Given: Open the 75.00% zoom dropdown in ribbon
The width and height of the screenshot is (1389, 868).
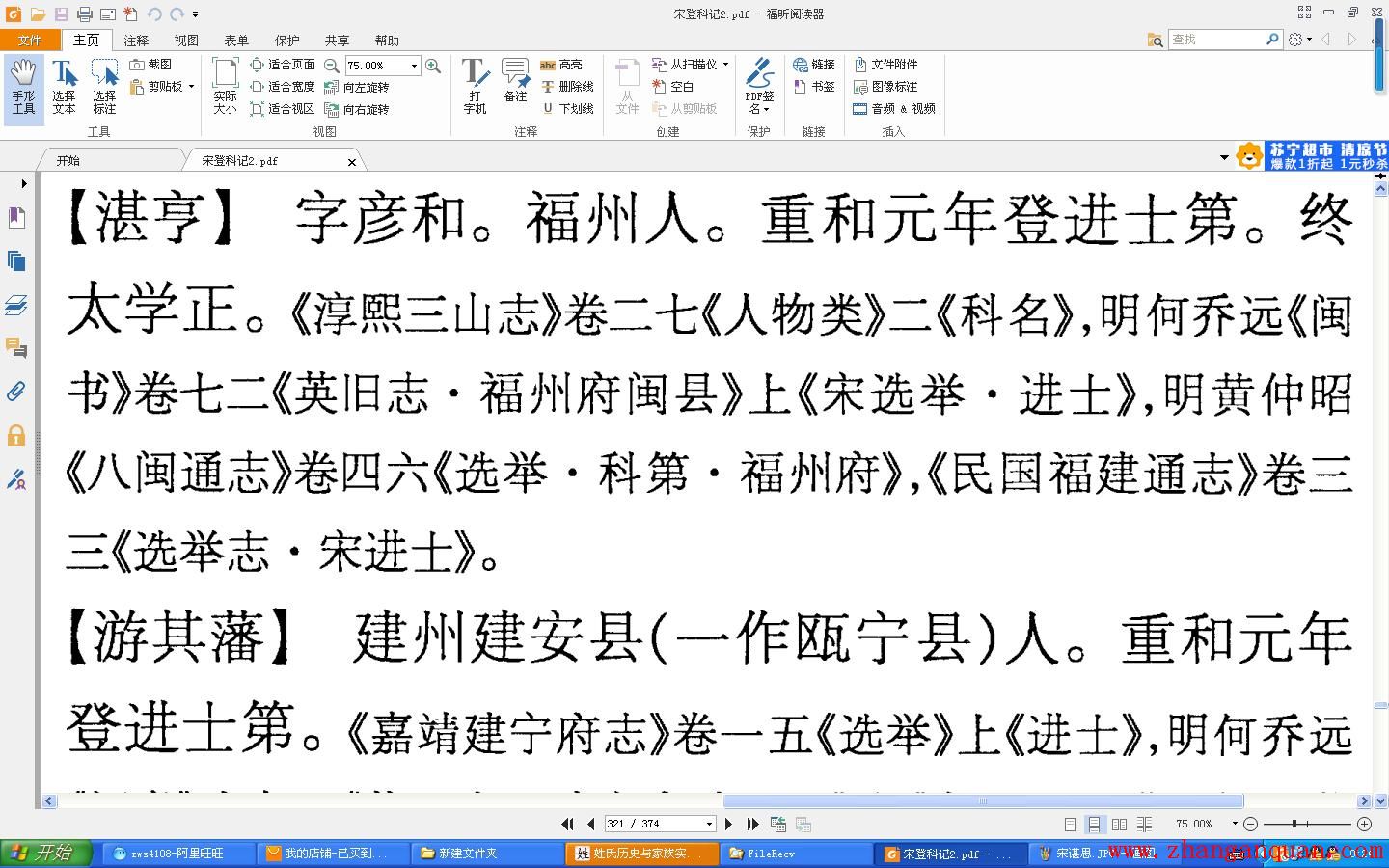Looking at the screenshot, I should [x=414, y=66].
